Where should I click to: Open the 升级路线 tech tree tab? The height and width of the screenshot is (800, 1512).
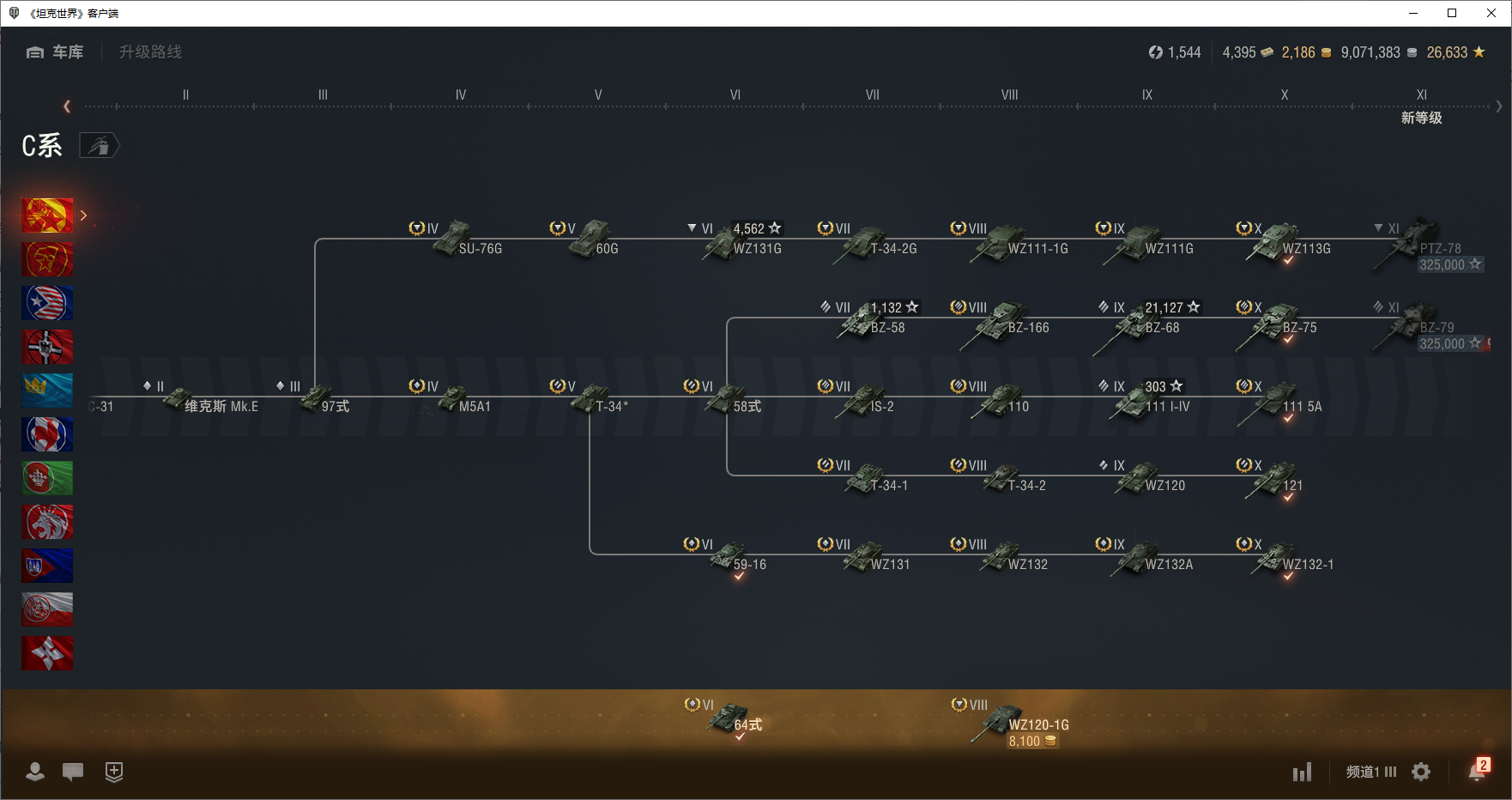150,52
